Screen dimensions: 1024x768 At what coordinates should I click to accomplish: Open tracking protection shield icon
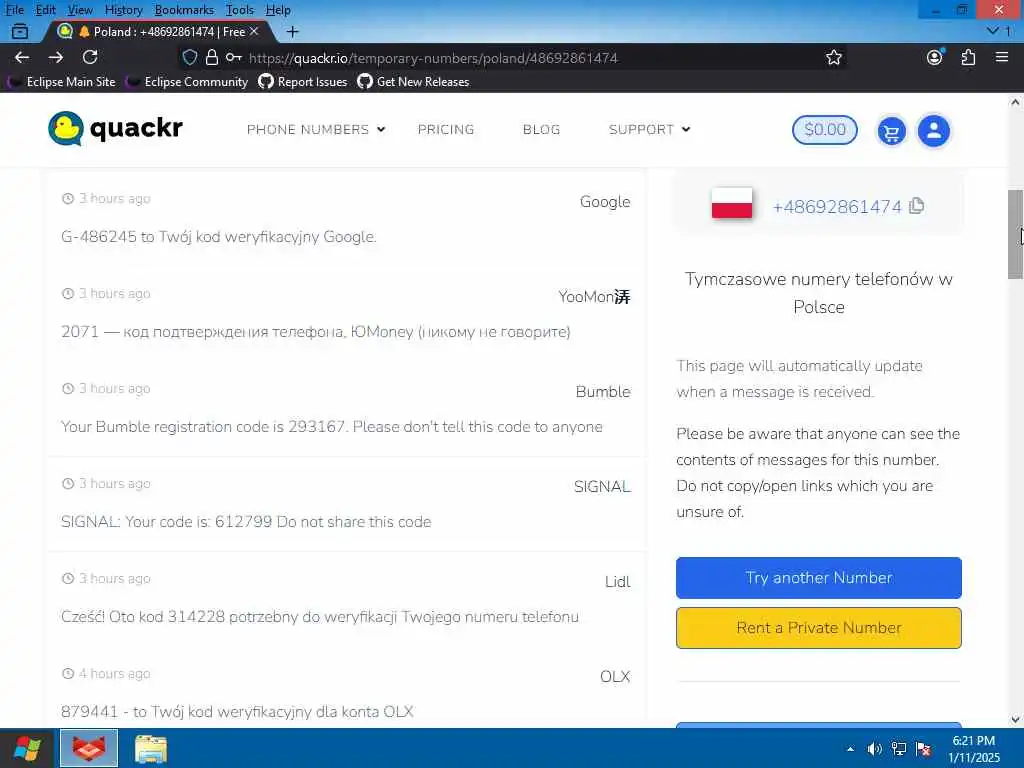point(189,57)
